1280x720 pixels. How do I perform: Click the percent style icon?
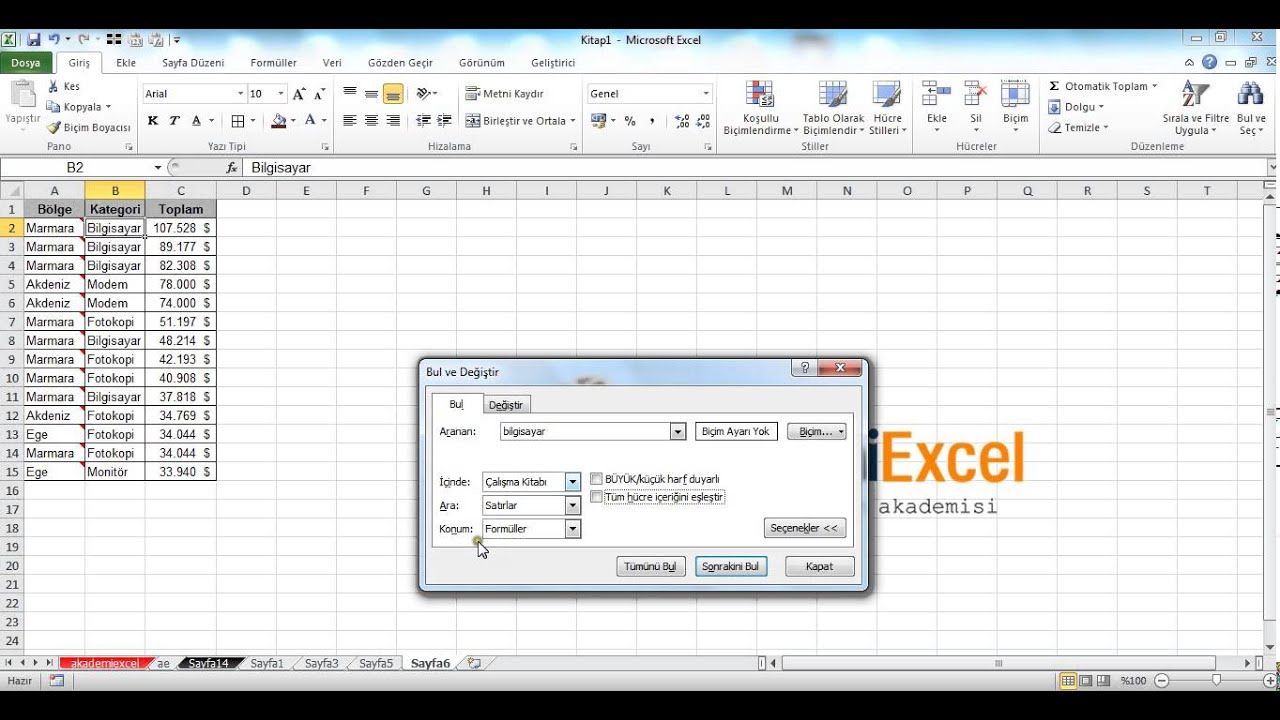pos(630,121)
